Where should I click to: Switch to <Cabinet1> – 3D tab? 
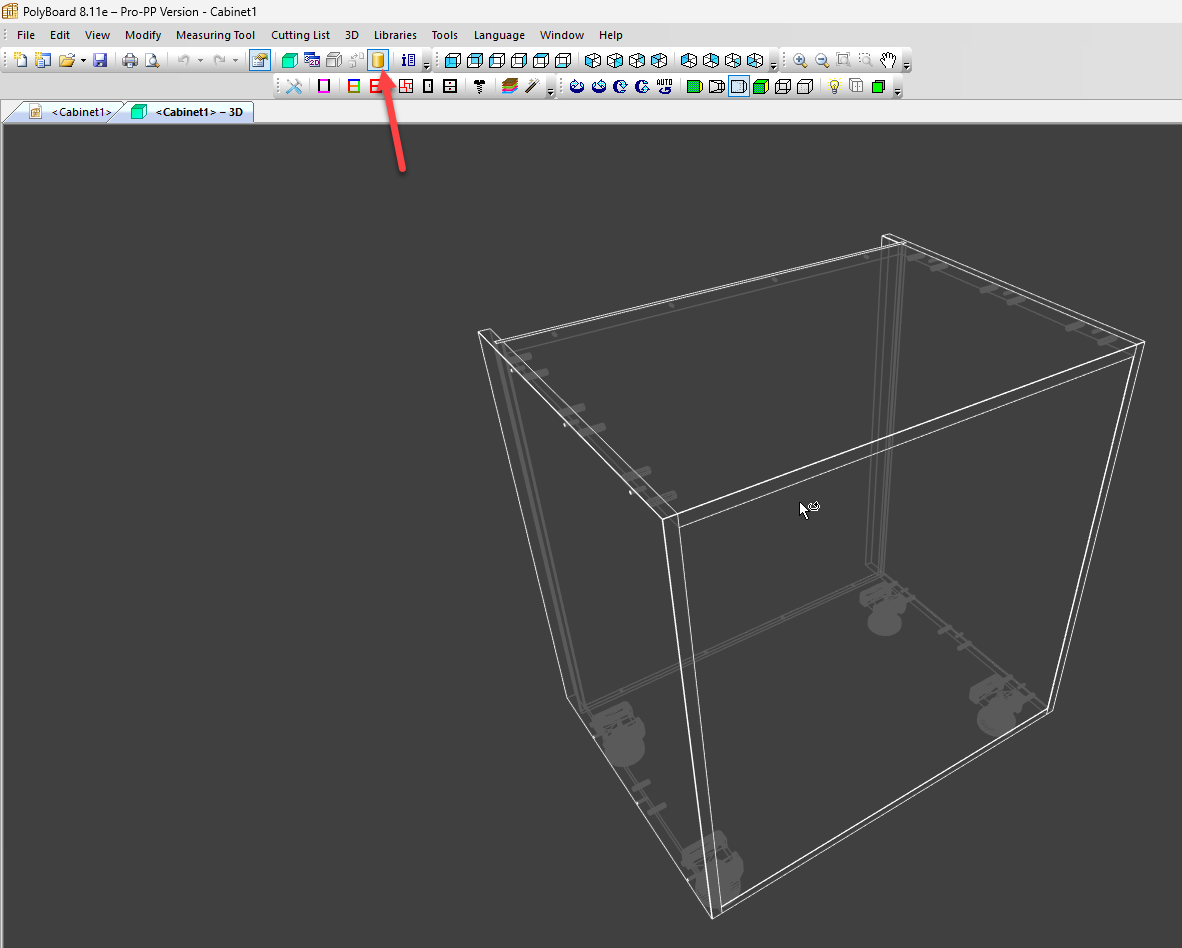pyautogui.click(x=188, y=112)
